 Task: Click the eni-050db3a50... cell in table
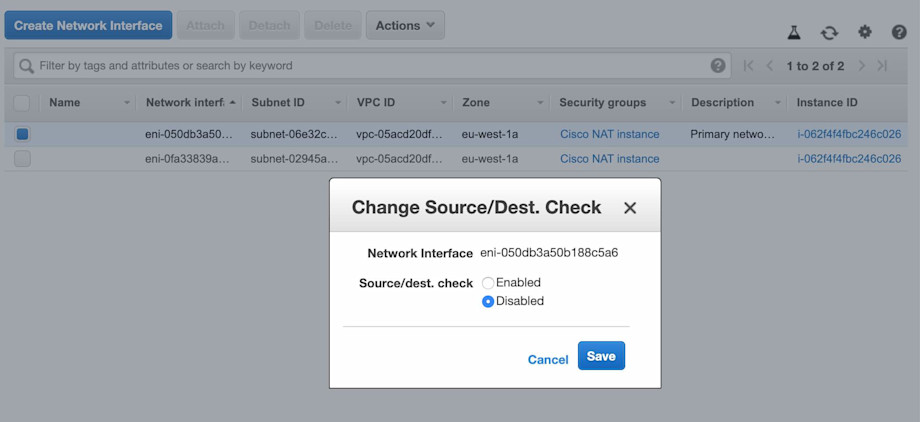click(x=188, y=134)
